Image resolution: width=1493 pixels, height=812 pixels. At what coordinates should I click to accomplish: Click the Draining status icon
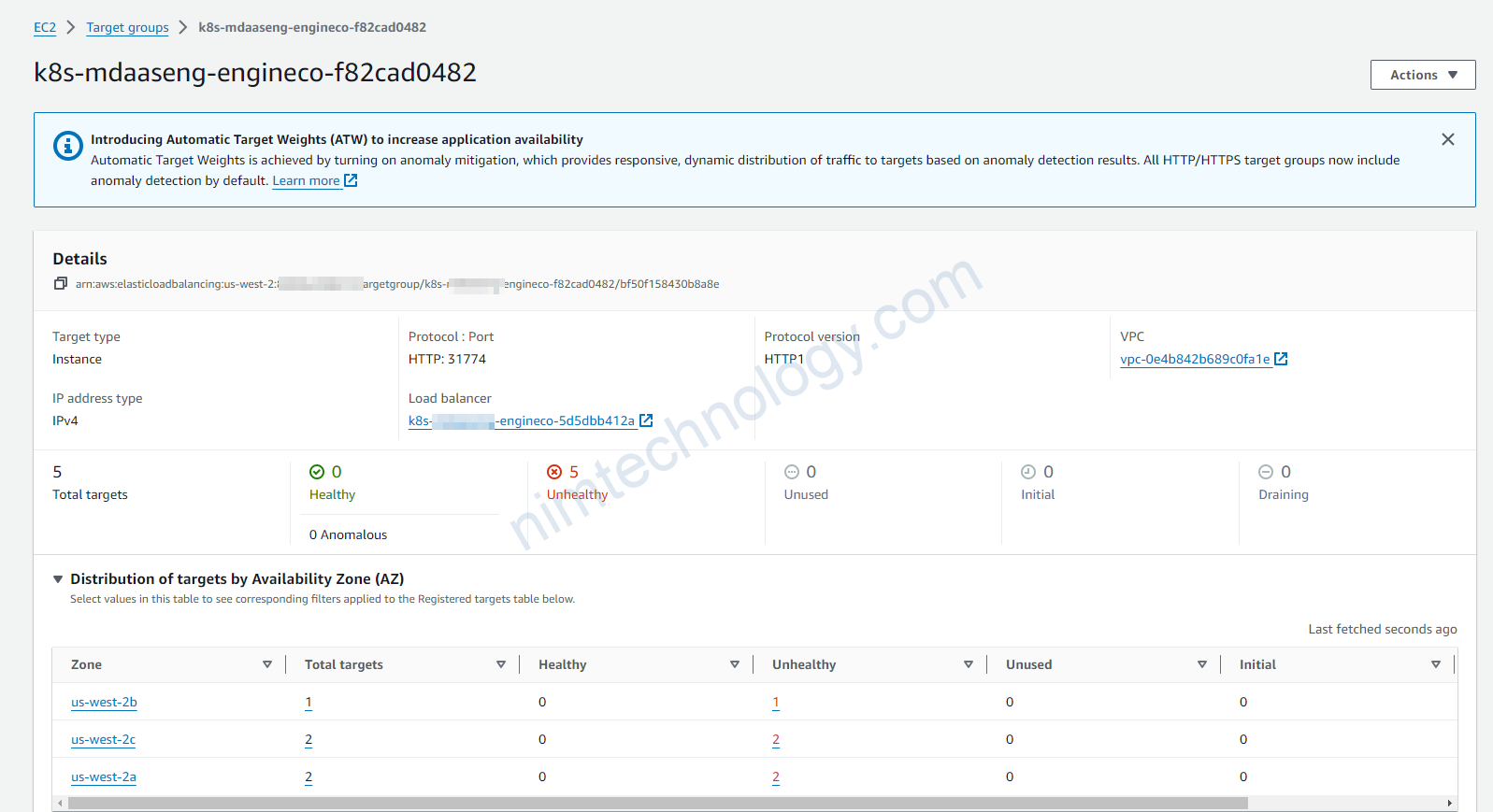coord(1266,472)
